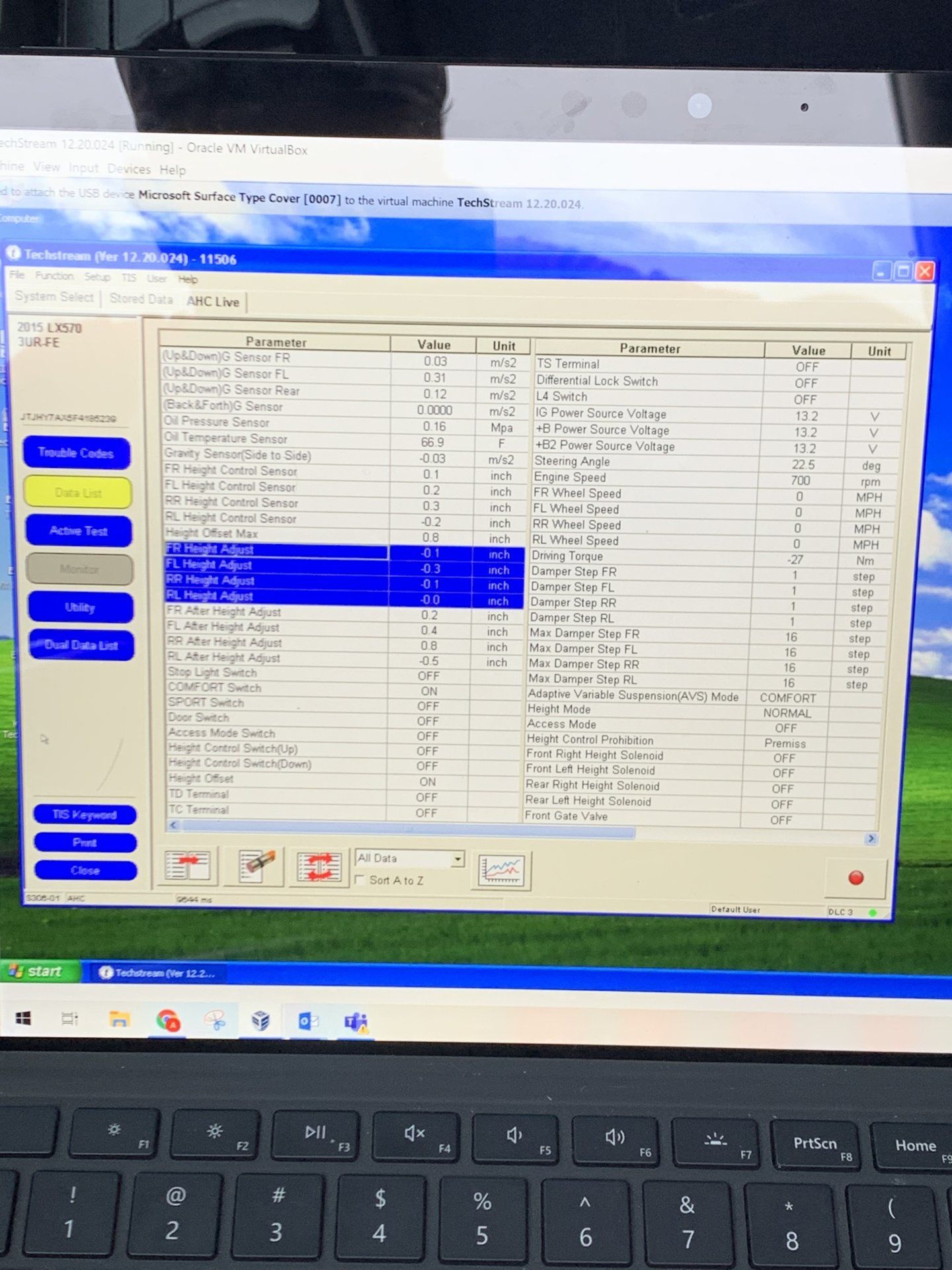The width and height of the screenshot is (952, 1270).
Task: Open Outlook from the taskbar
Action: [x=308, y=1022]
